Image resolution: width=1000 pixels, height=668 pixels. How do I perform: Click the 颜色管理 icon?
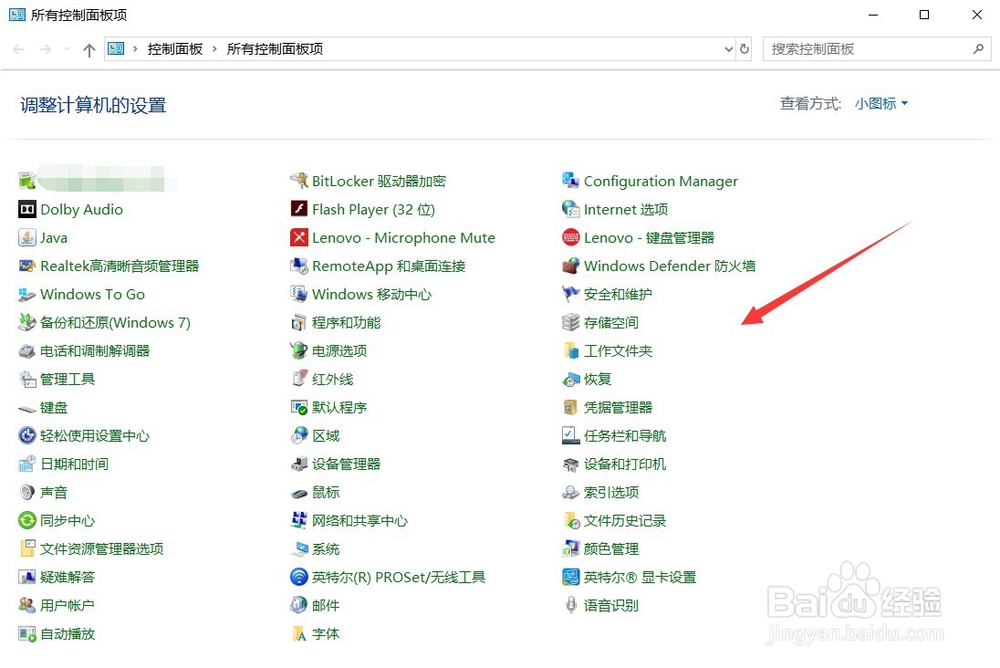coord(570,549)
